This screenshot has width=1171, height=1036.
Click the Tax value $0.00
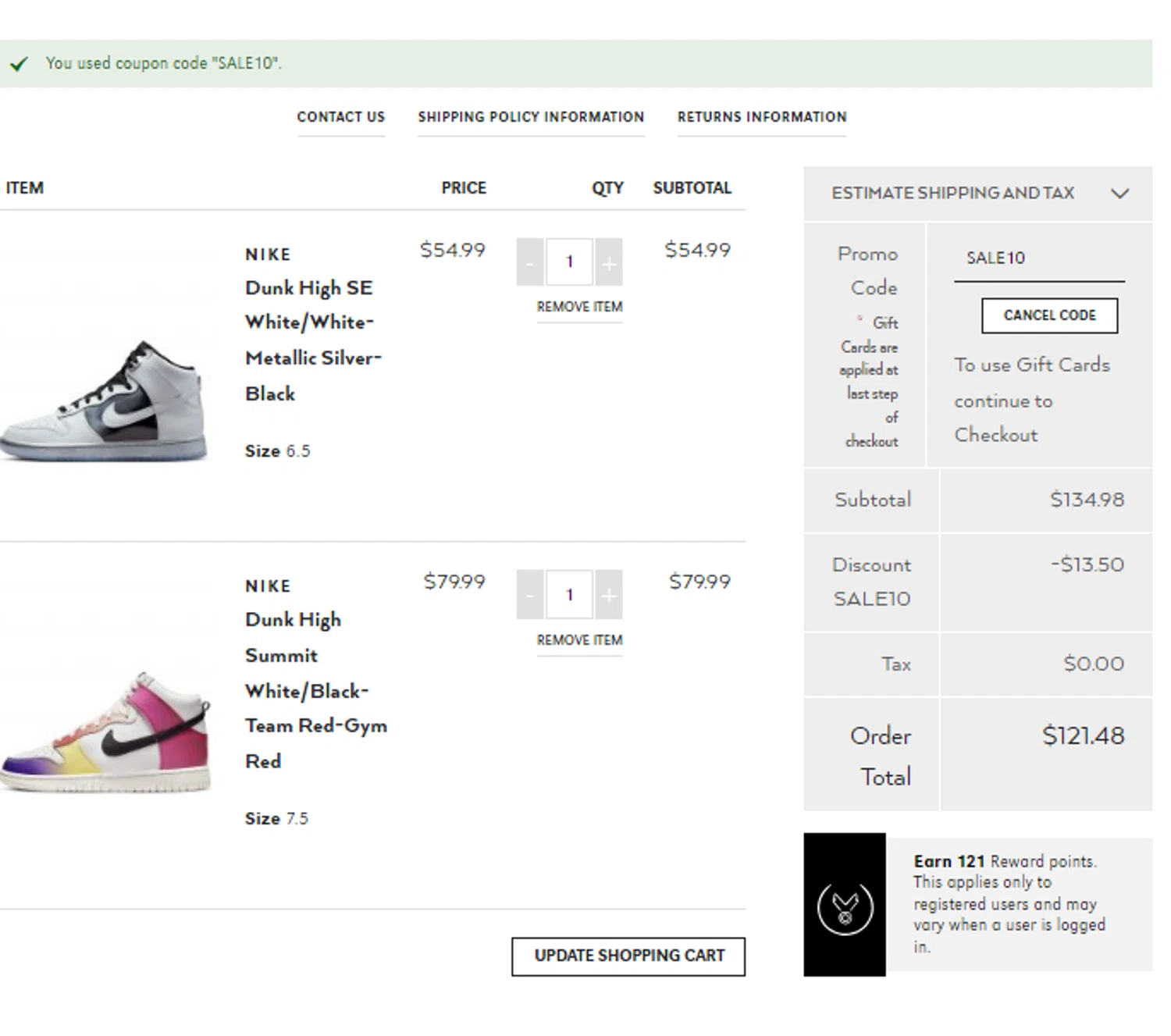point(1094,664)
